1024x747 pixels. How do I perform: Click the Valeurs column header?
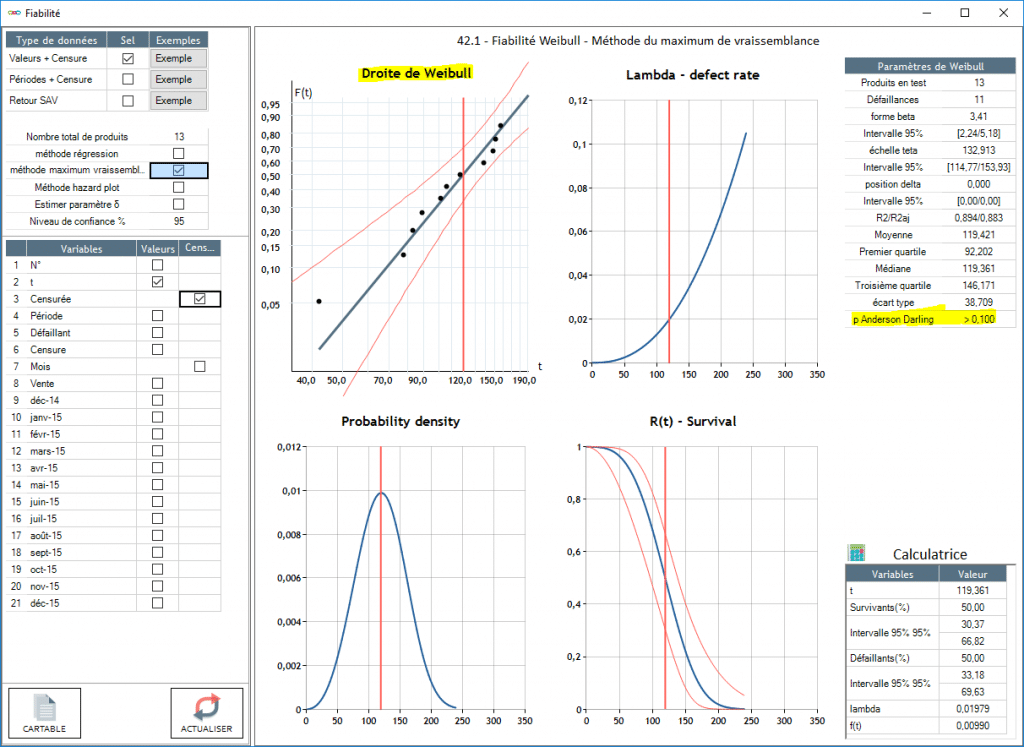click(157, 249)
